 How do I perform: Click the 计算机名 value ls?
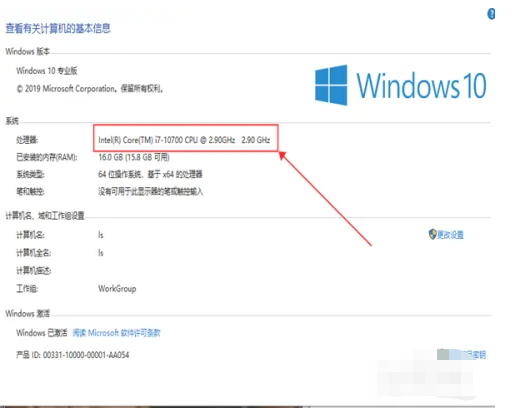(x=101, y=235)
